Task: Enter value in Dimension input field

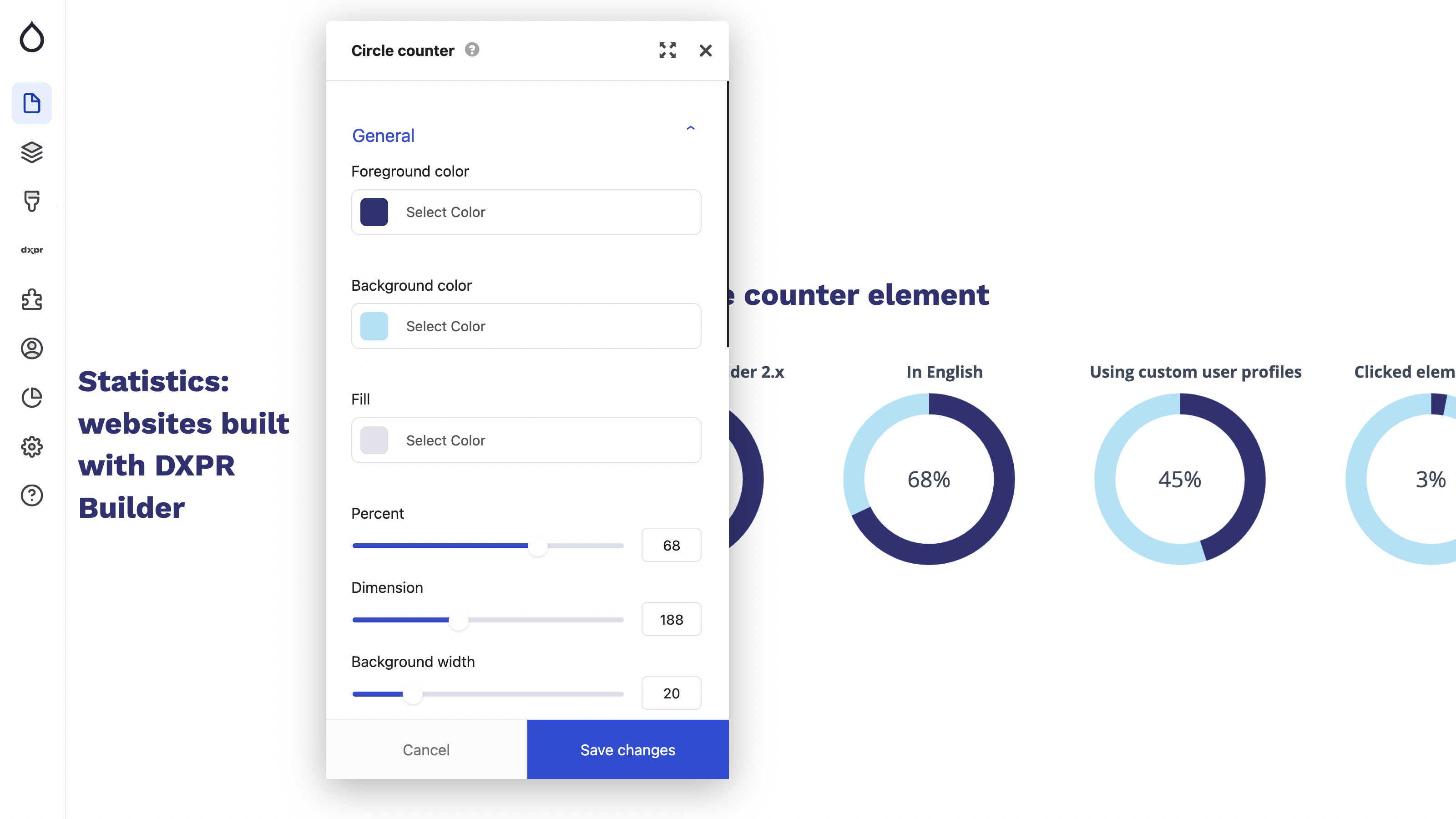Action: [x=670, y=619]
